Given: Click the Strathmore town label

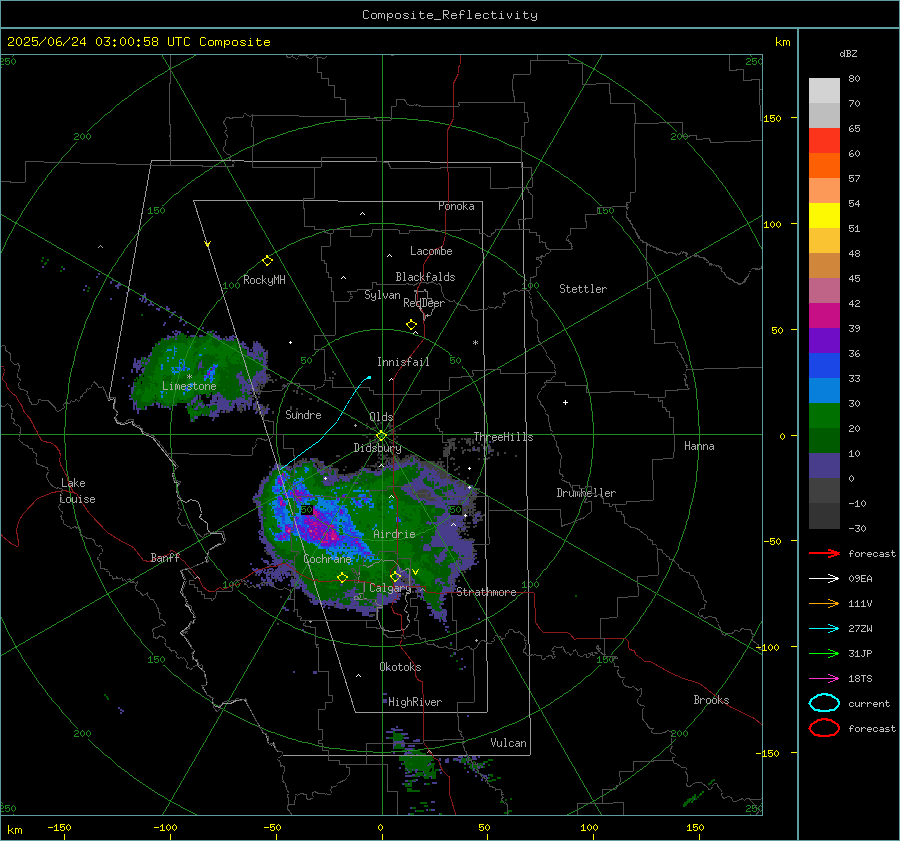Looking at the screenshot, I should [486, 592].
